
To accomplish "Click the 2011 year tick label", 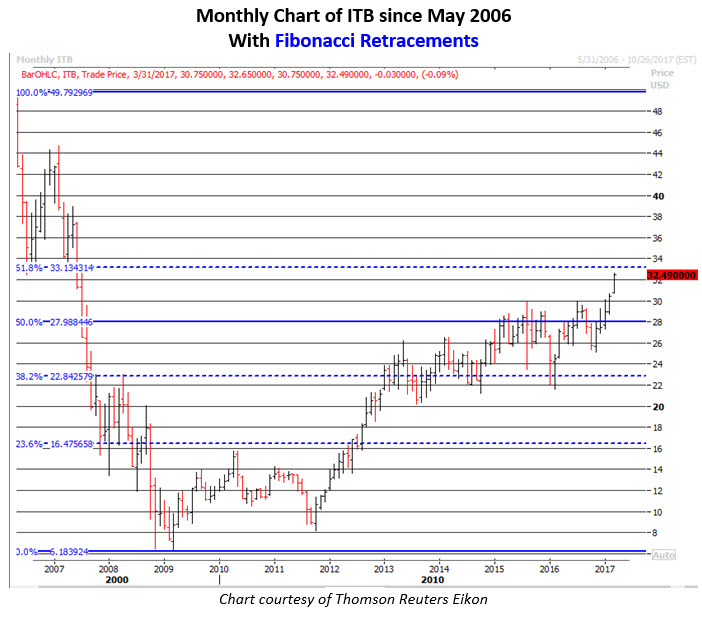I will coord(274,569).
